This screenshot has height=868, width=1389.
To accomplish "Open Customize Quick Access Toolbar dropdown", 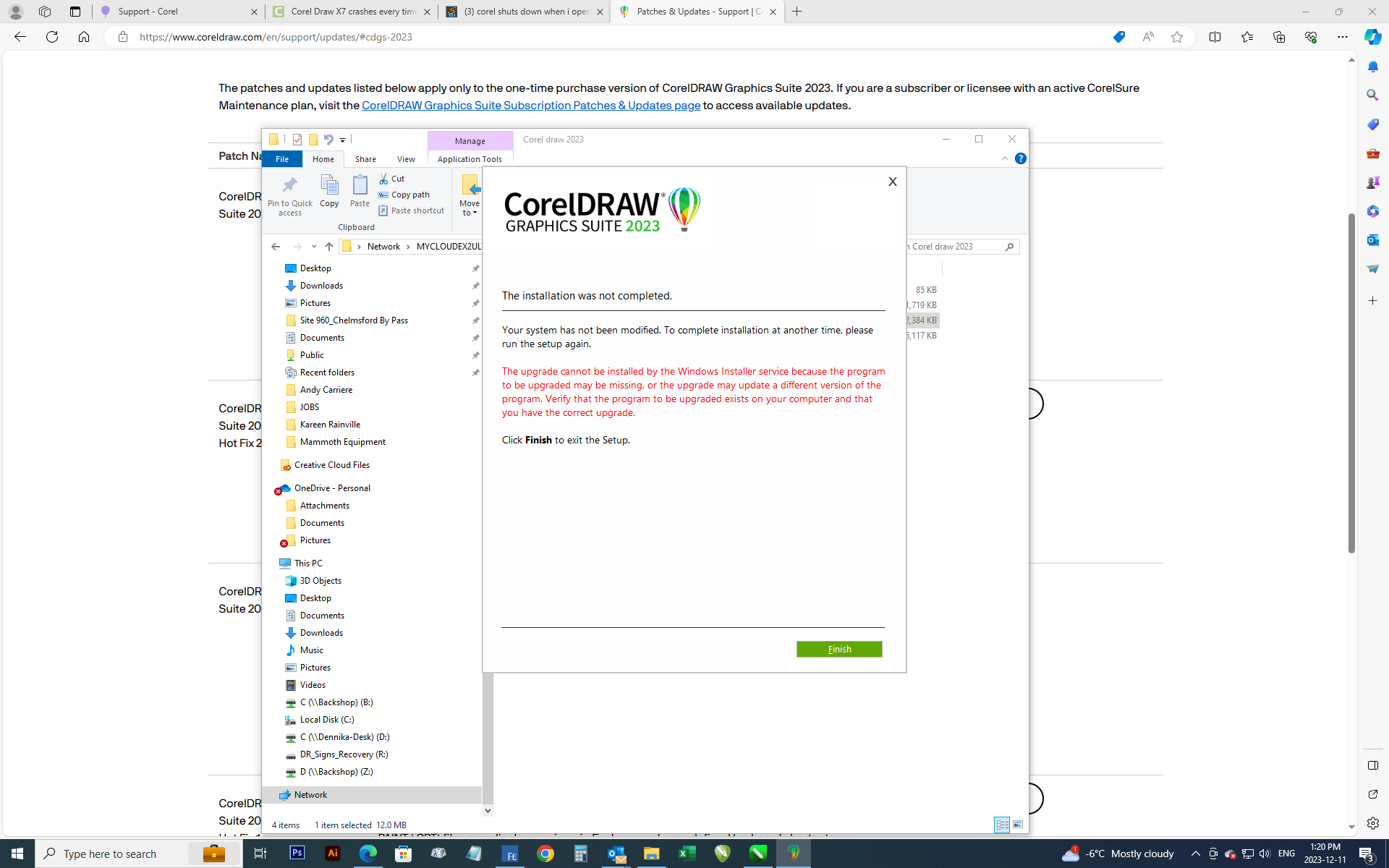I will [343, 140].
